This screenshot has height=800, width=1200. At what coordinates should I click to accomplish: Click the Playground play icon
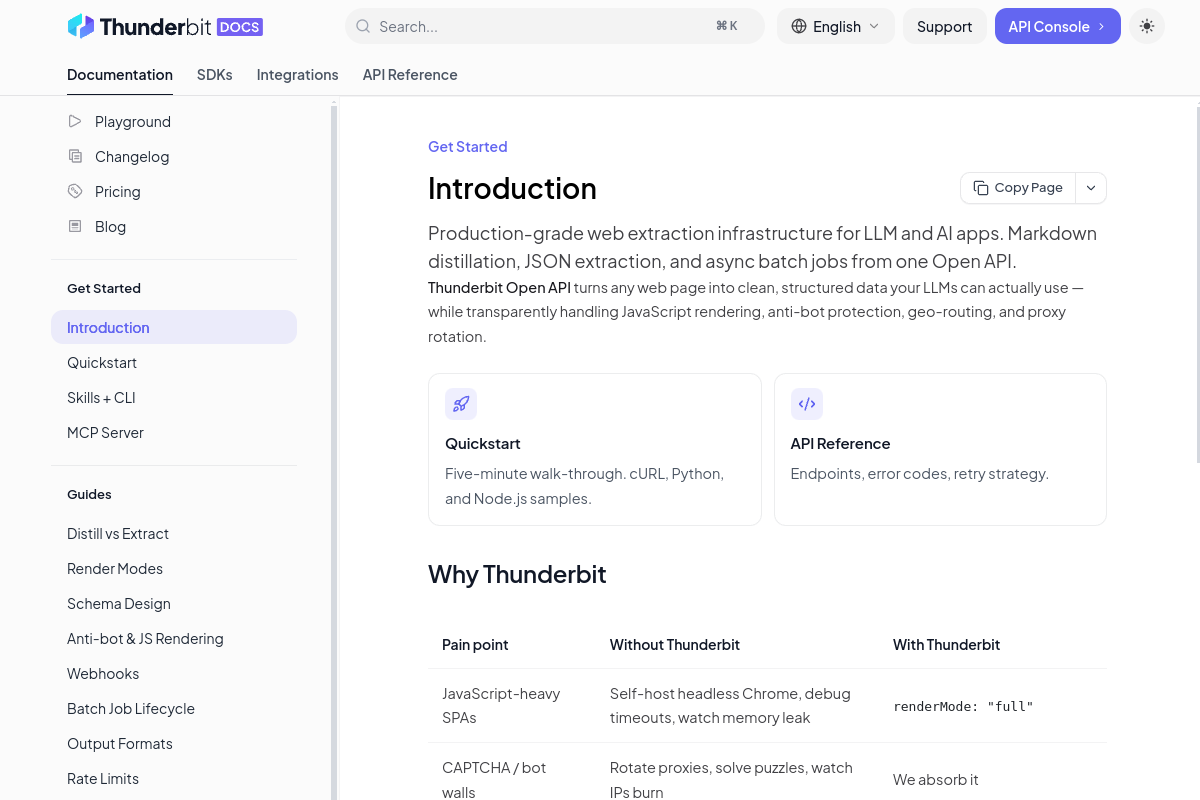75,121
